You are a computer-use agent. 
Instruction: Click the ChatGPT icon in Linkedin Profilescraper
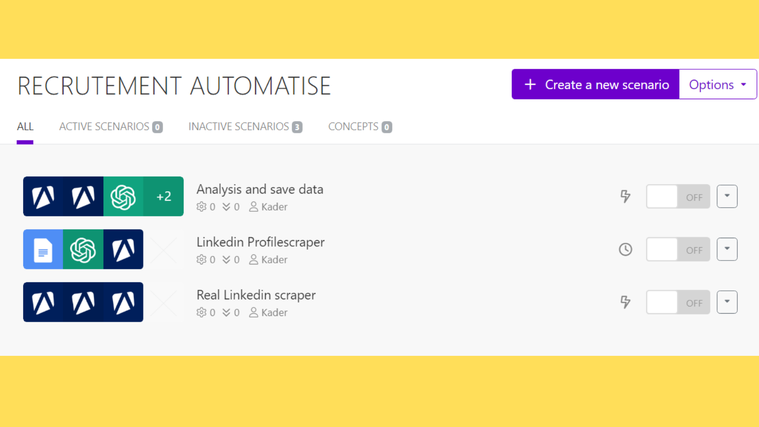point(83,250)
